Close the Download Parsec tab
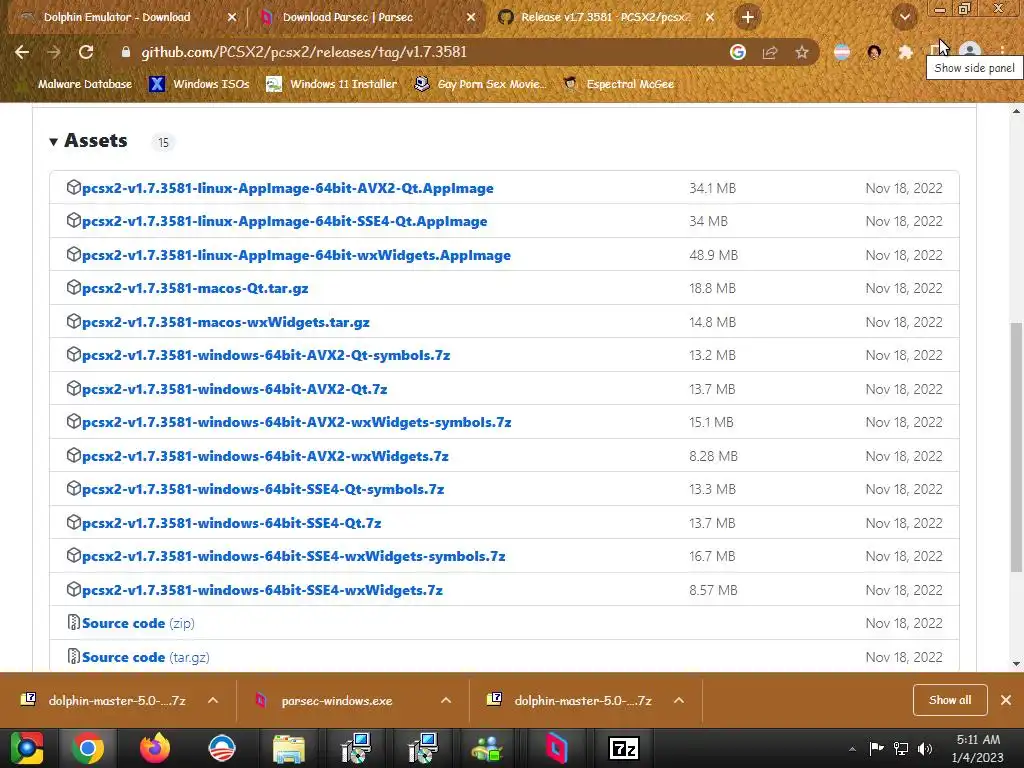 (471, 18)
